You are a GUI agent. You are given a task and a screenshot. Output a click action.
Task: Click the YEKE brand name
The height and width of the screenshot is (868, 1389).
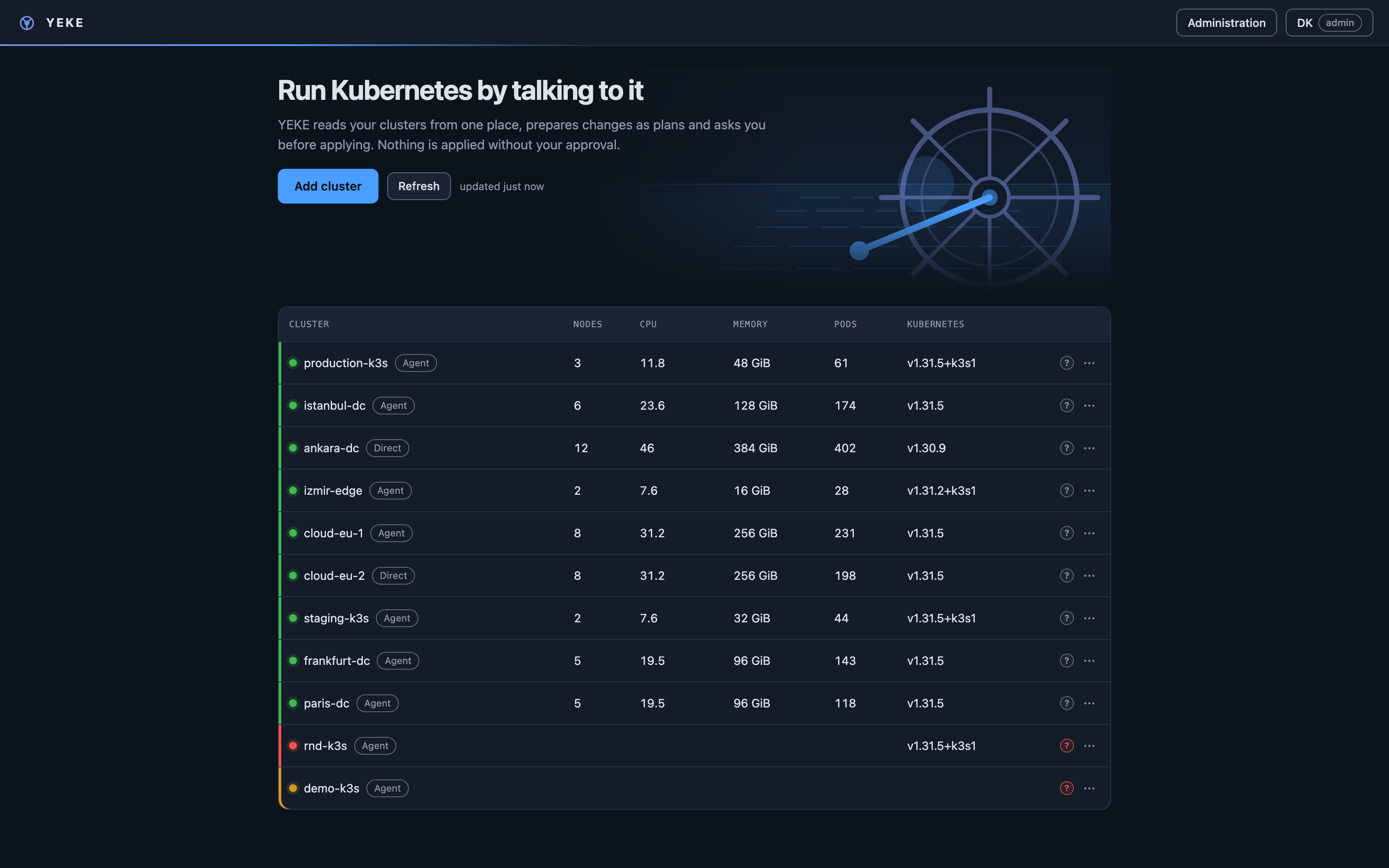pos(65,23)
